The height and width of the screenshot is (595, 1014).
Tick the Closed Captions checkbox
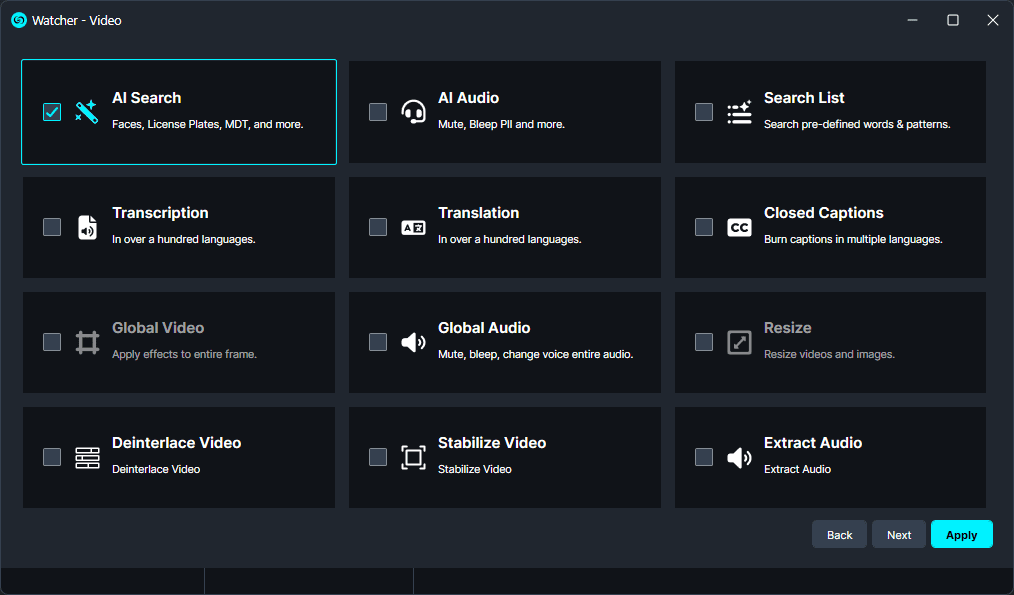(x=704, y=227)
